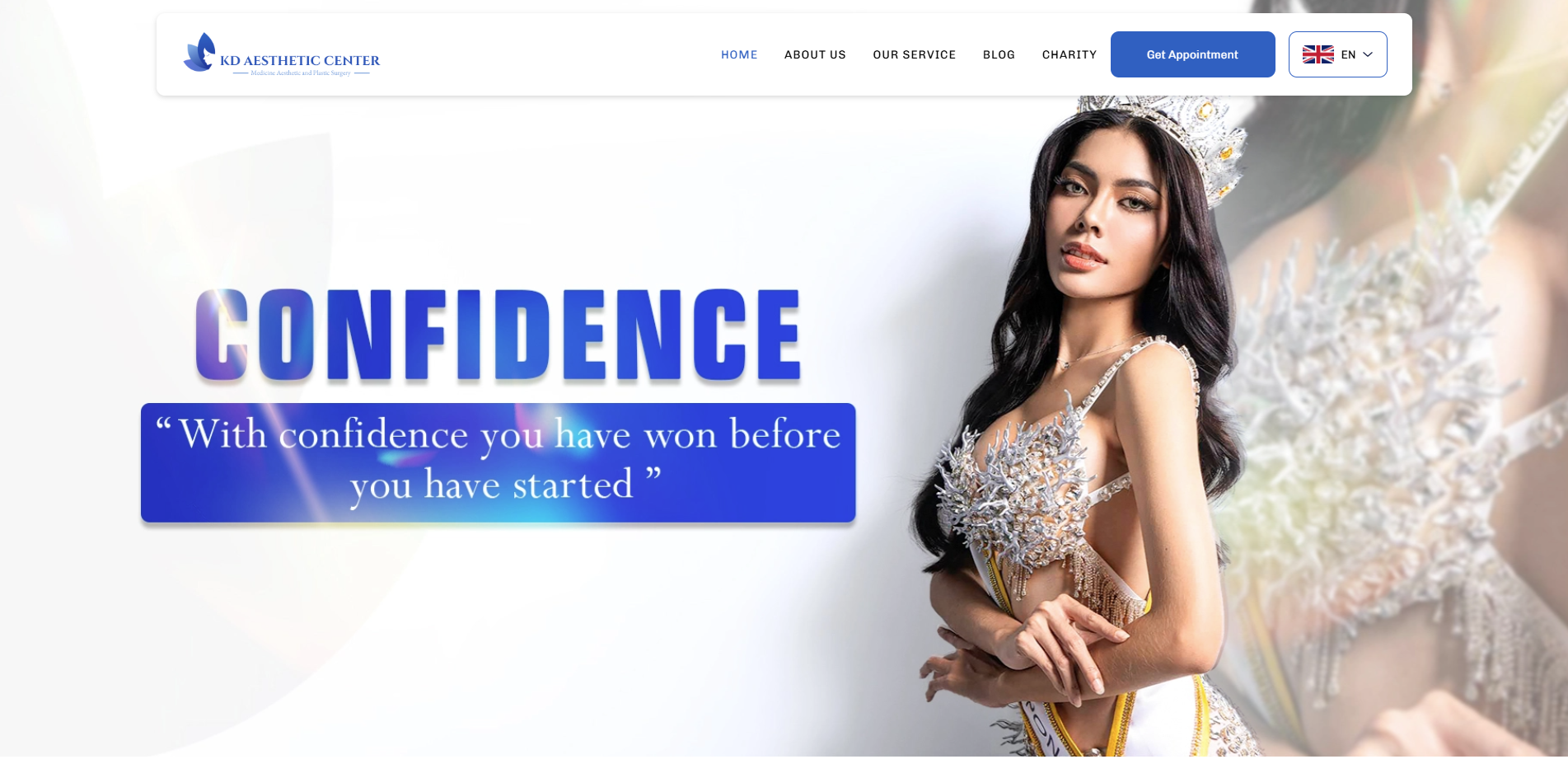Click the Get Appointment button
Image resolution: width=1568 pixels, height=778 pixels.
[1192, 54]
